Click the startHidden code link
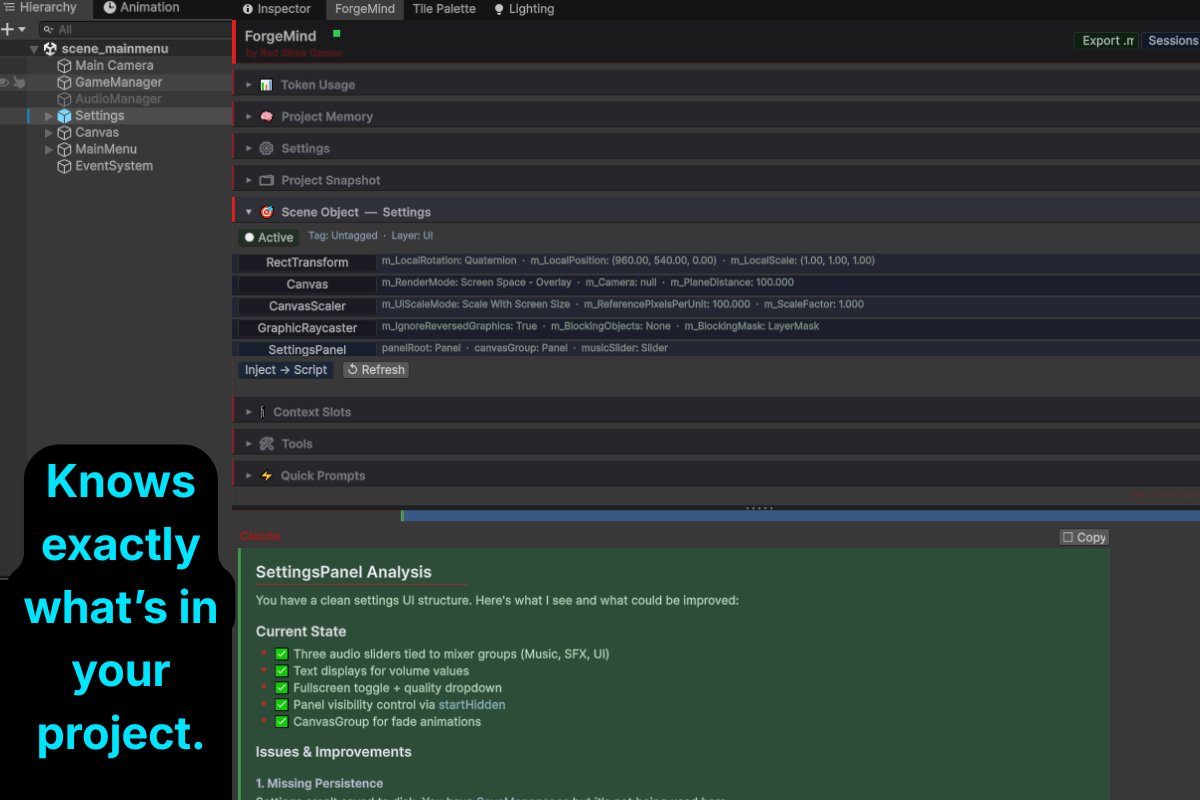 (472, 705)
